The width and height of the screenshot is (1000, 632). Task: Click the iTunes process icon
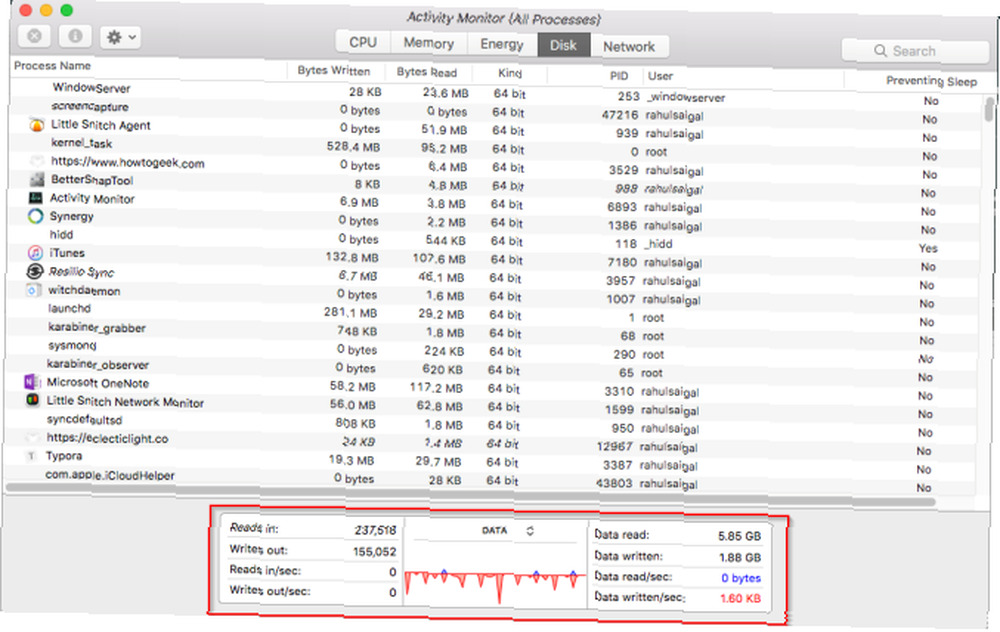[35, 253]
